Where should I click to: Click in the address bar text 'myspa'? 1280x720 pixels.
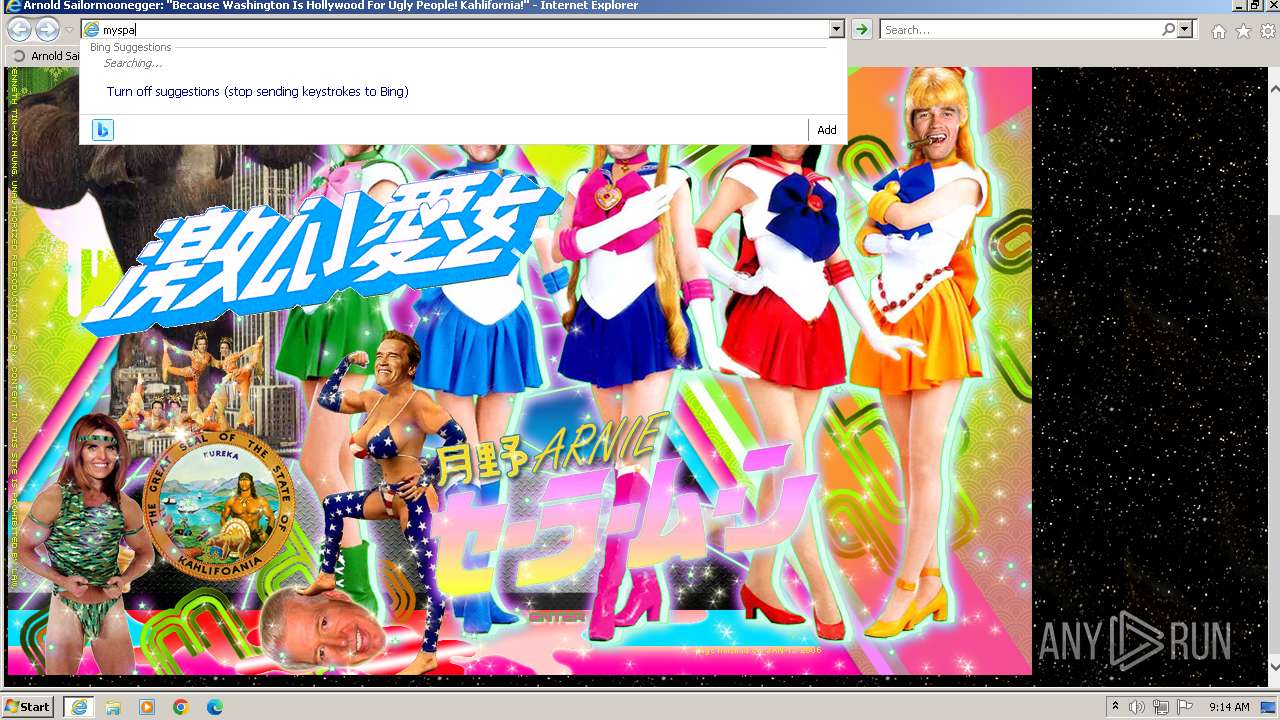click(x=119, y=30)
